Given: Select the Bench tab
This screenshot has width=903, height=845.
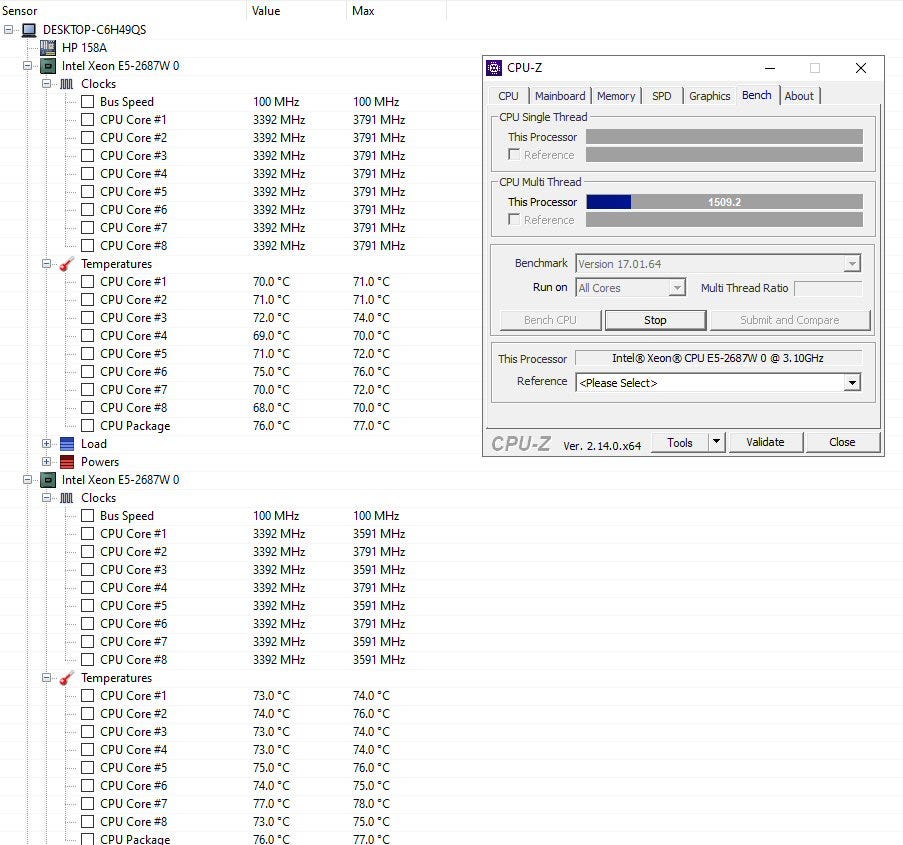Looking at the screenshot, I should pos(757,95).
